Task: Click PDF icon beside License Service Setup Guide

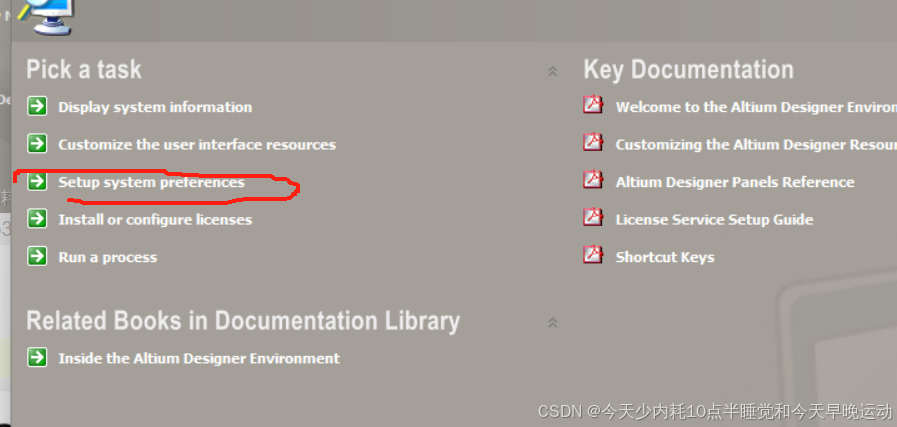Action: pyautogui.click(x=593, y=218)
